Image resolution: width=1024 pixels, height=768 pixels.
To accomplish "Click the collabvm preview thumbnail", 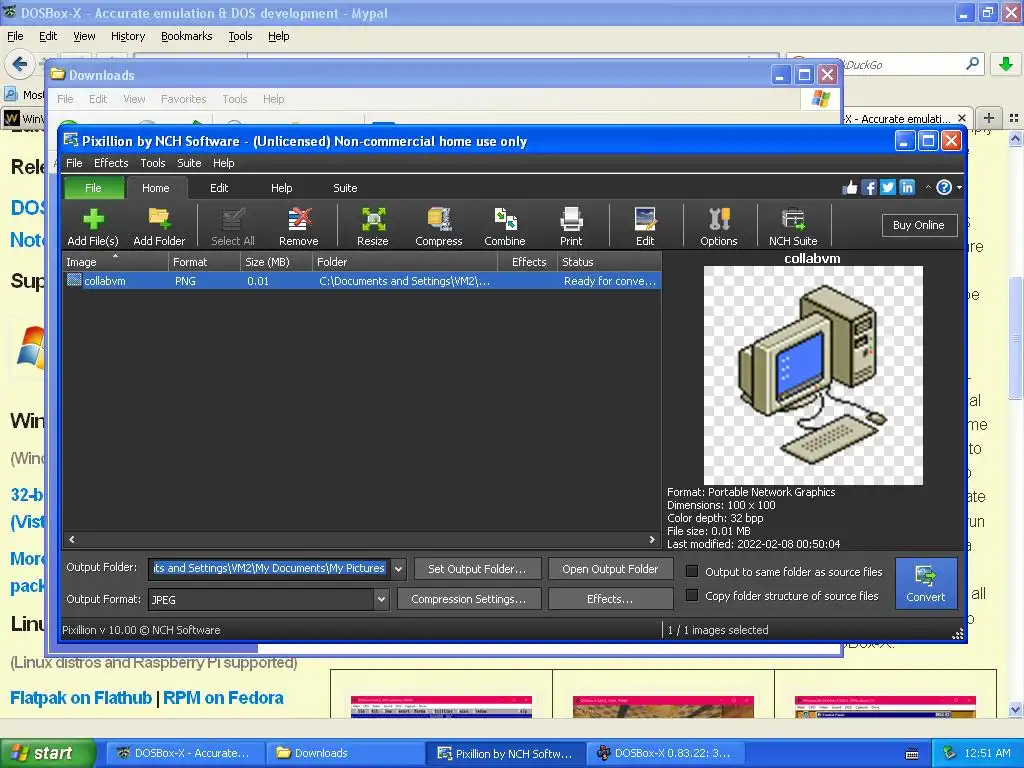I will (813, 376).
